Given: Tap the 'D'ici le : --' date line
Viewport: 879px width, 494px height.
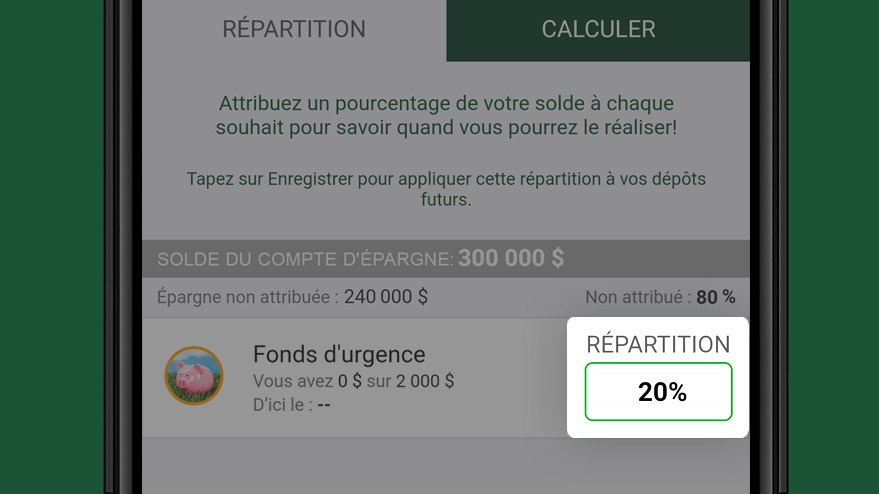Looking at the screenshot, I should [x=292, y=404].
